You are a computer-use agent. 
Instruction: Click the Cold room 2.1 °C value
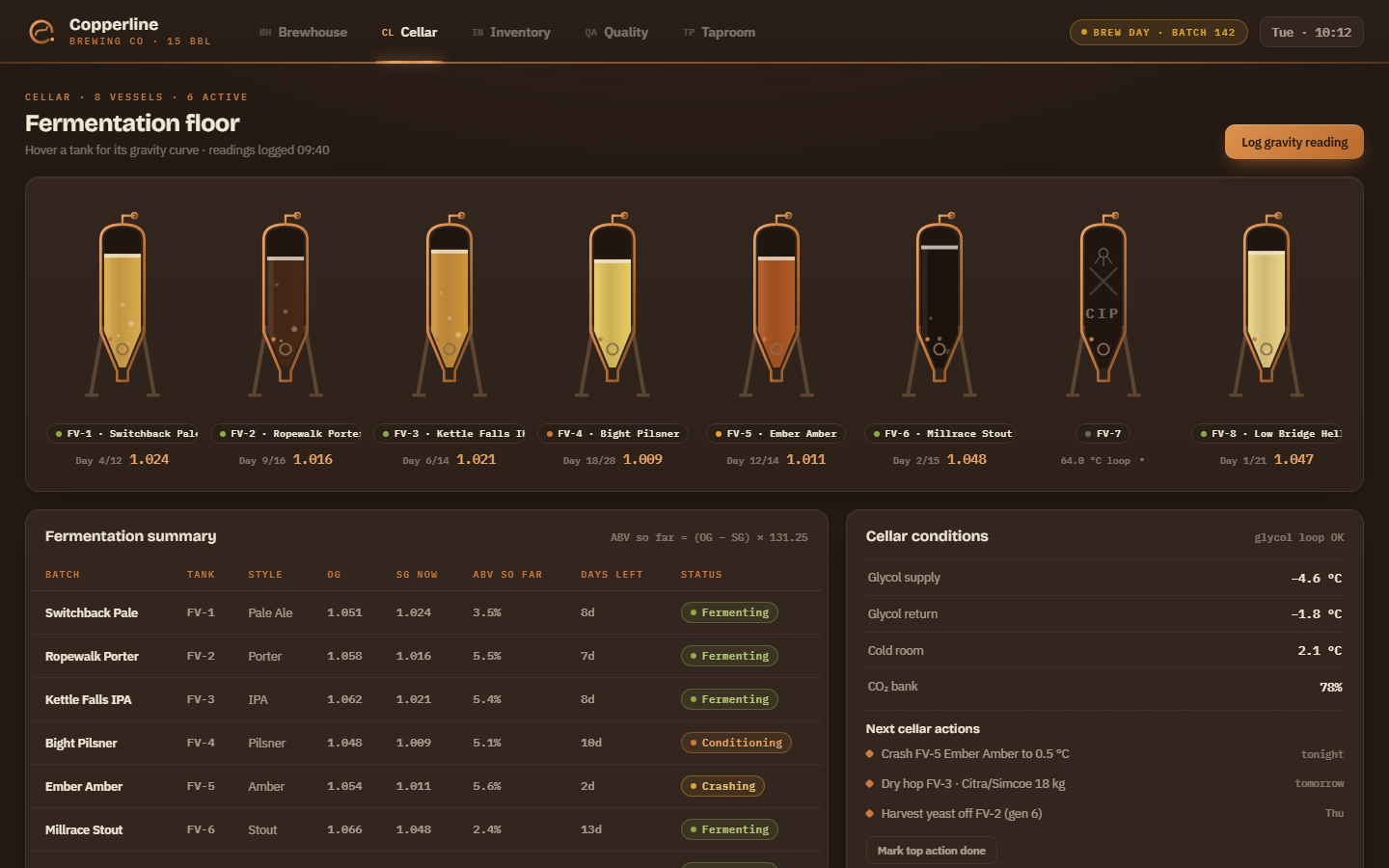pos(1320,651)
